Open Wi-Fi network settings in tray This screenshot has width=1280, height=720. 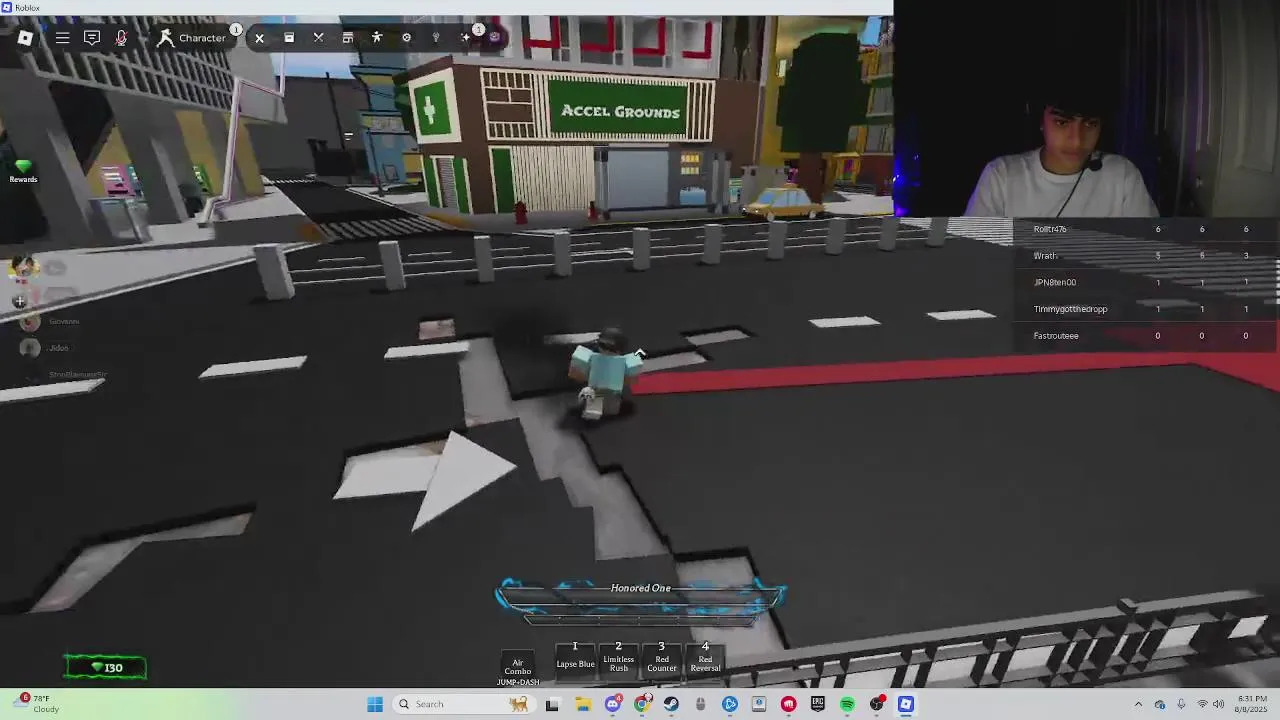(1202, 704)
